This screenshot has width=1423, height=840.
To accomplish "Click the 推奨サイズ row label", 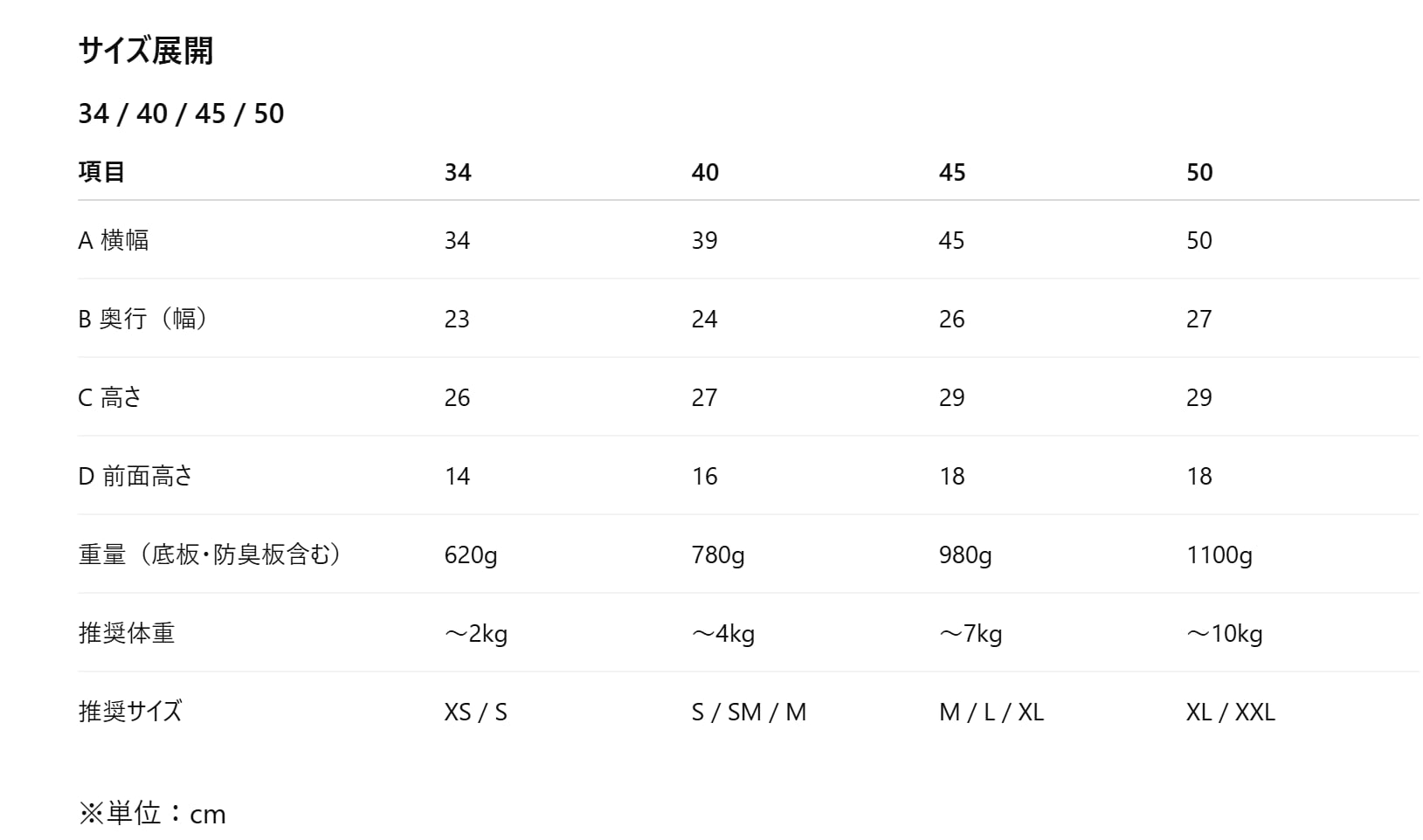I will click(x=130, y=712).
